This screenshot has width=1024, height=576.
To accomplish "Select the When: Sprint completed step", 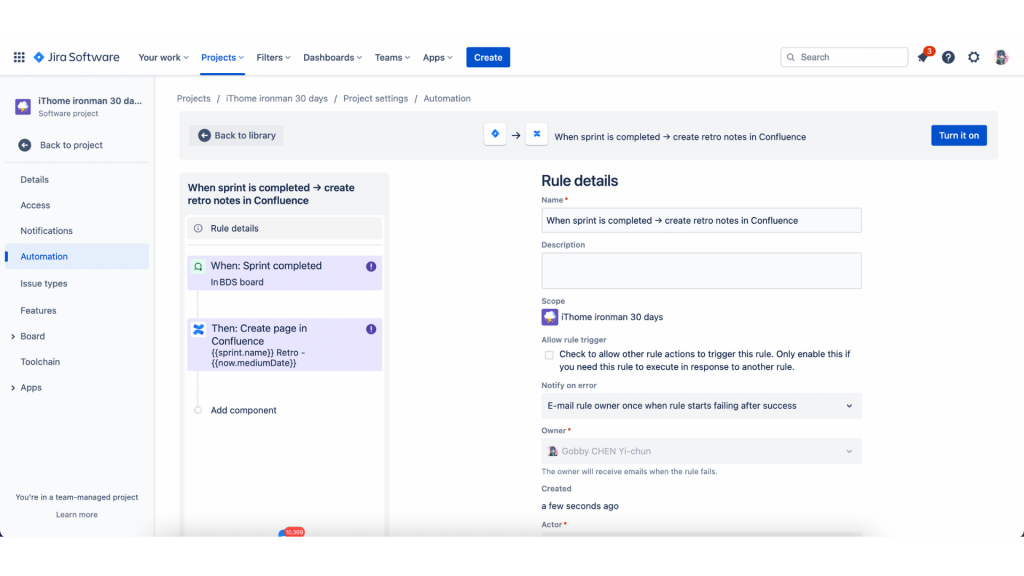I will [x=285, y=273].
